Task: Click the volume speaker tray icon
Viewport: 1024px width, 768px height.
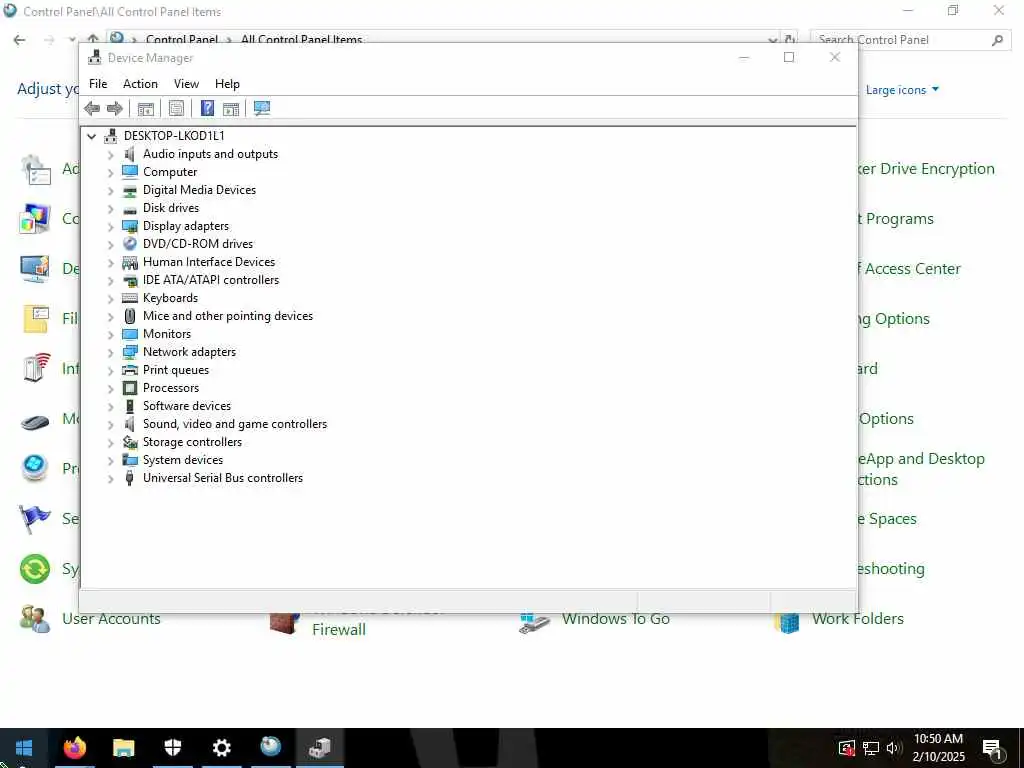Action: pyautogui.click(x=894, y=748)
